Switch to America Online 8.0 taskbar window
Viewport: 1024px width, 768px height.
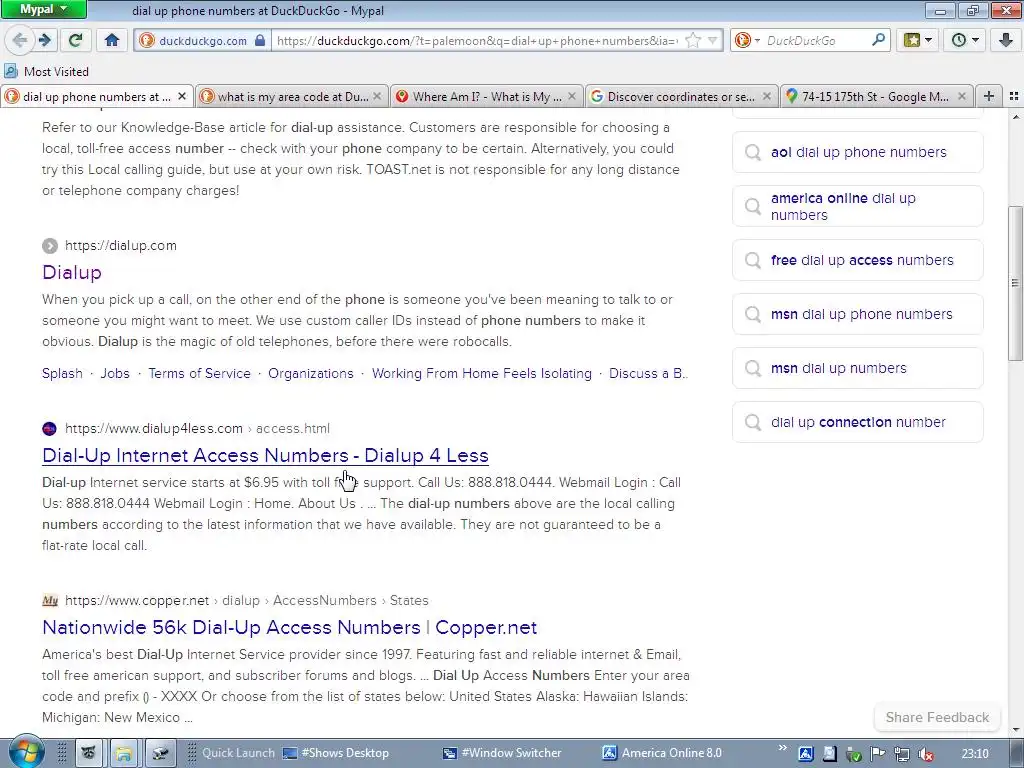click(x=662, y=753)
